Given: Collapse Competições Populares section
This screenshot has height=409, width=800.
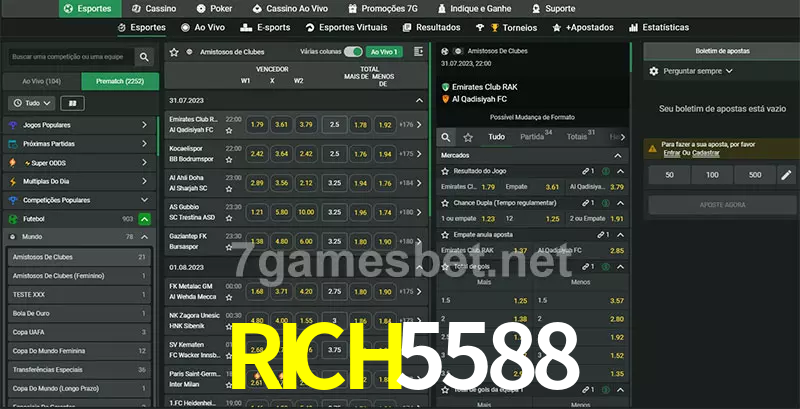Looking at the screenshot, I should (144, 200).
